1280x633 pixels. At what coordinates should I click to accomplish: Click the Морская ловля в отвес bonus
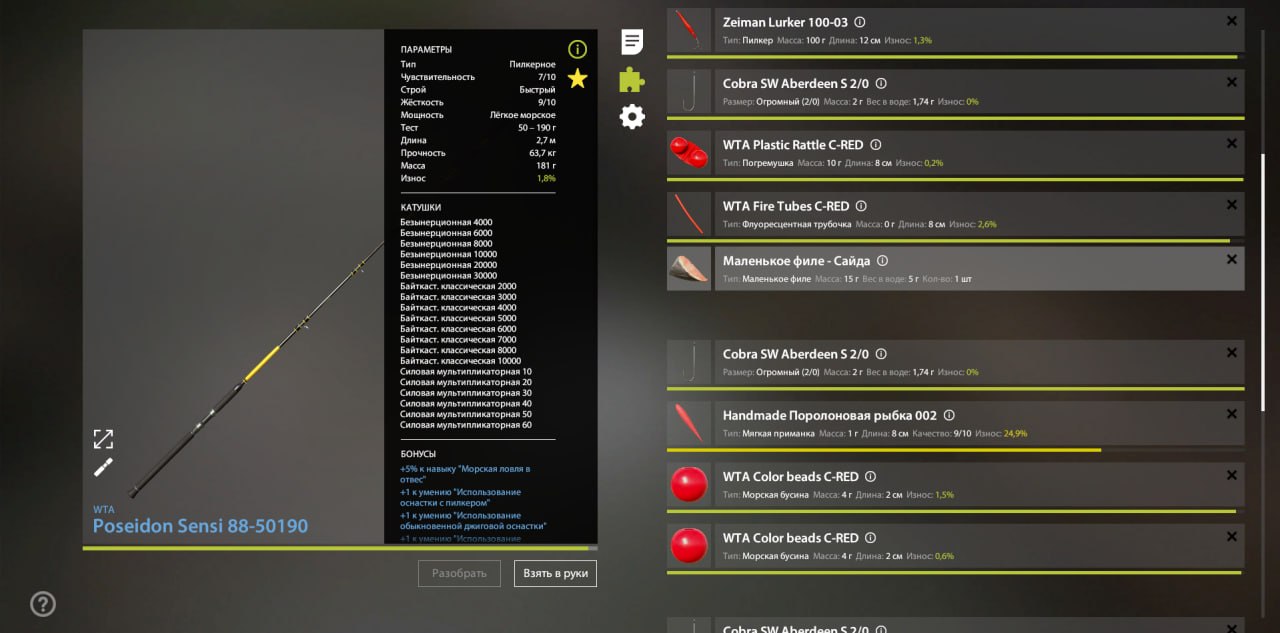point(465,474)
